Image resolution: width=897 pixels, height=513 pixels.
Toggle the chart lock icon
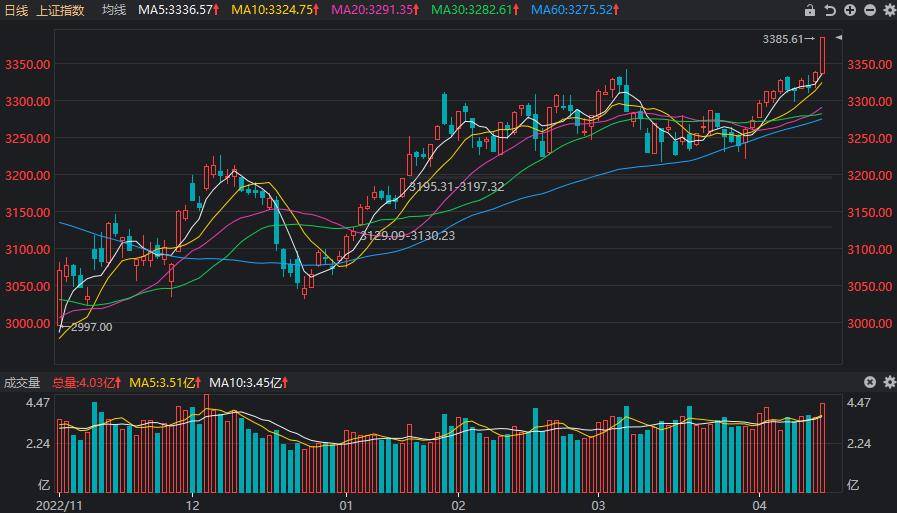point(810,10)
